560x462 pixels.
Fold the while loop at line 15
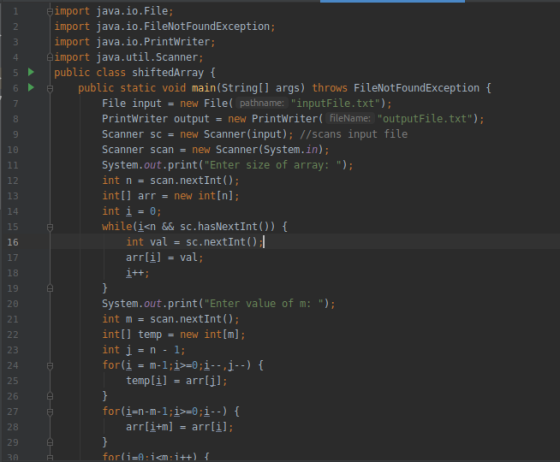click(50, 227)
